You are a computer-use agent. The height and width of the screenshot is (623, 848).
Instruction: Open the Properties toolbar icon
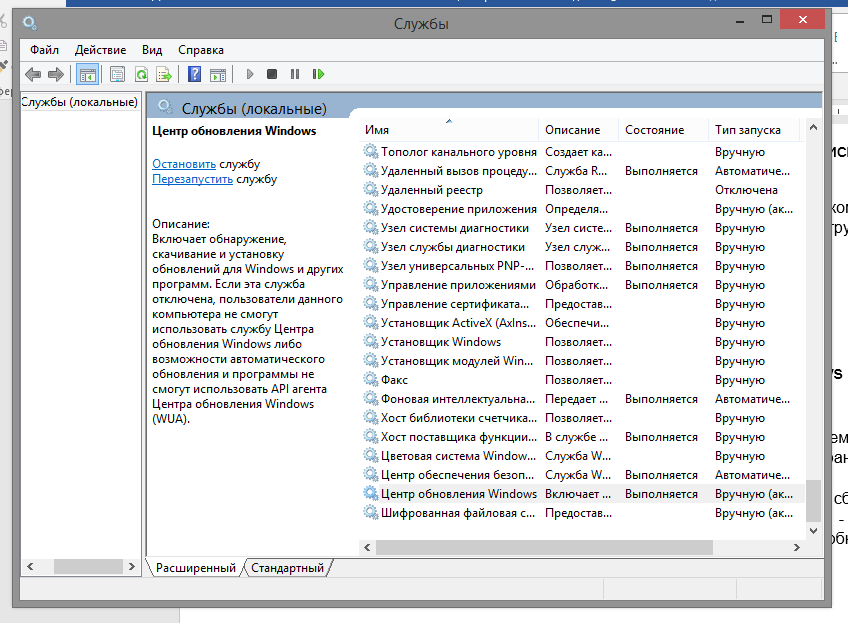pos(117,74)
